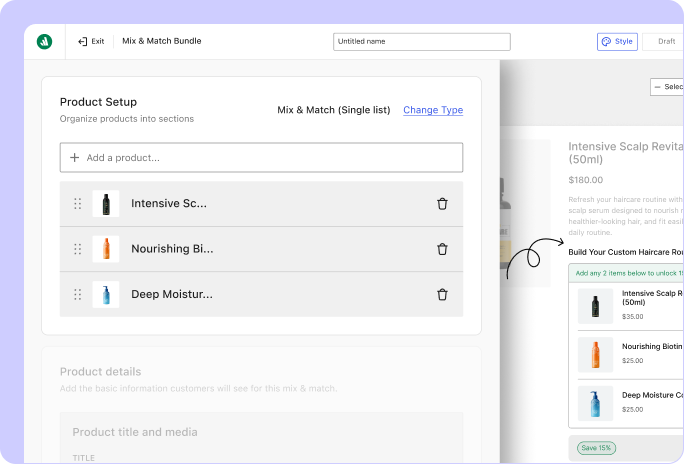
Task: Click the Select dropdown in preview
Action: click(667, 87)
